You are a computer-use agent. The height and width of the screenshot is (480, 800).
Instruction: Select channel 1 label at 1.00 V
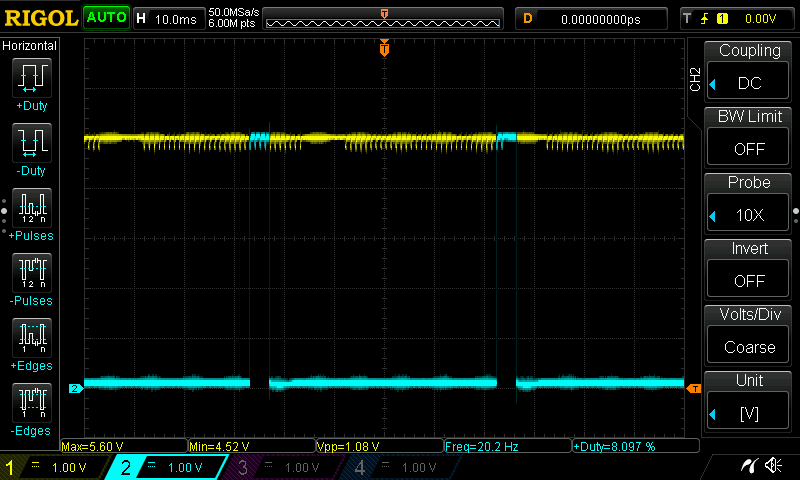(x=54, y=467)
